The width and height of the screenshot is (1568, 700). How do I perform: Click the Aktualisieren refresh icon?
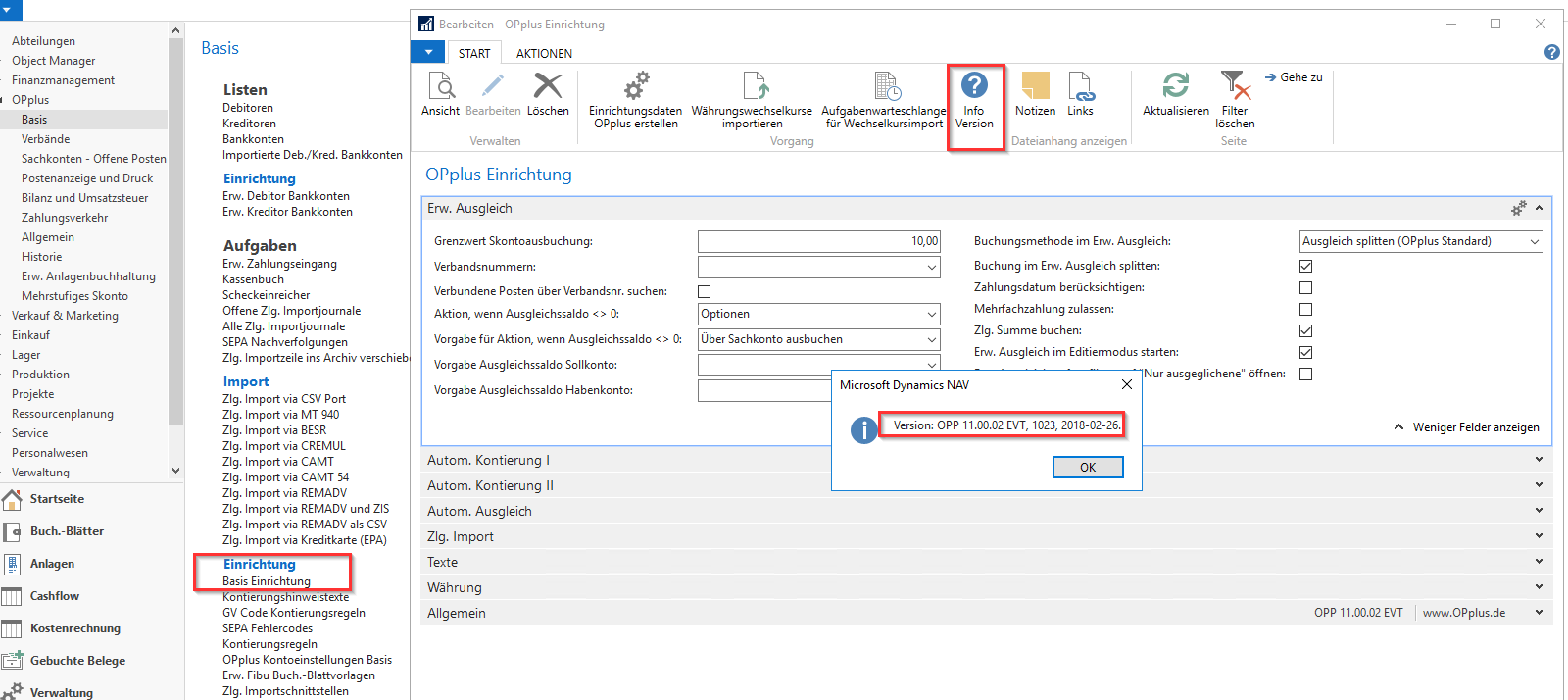pos(1175,86)
